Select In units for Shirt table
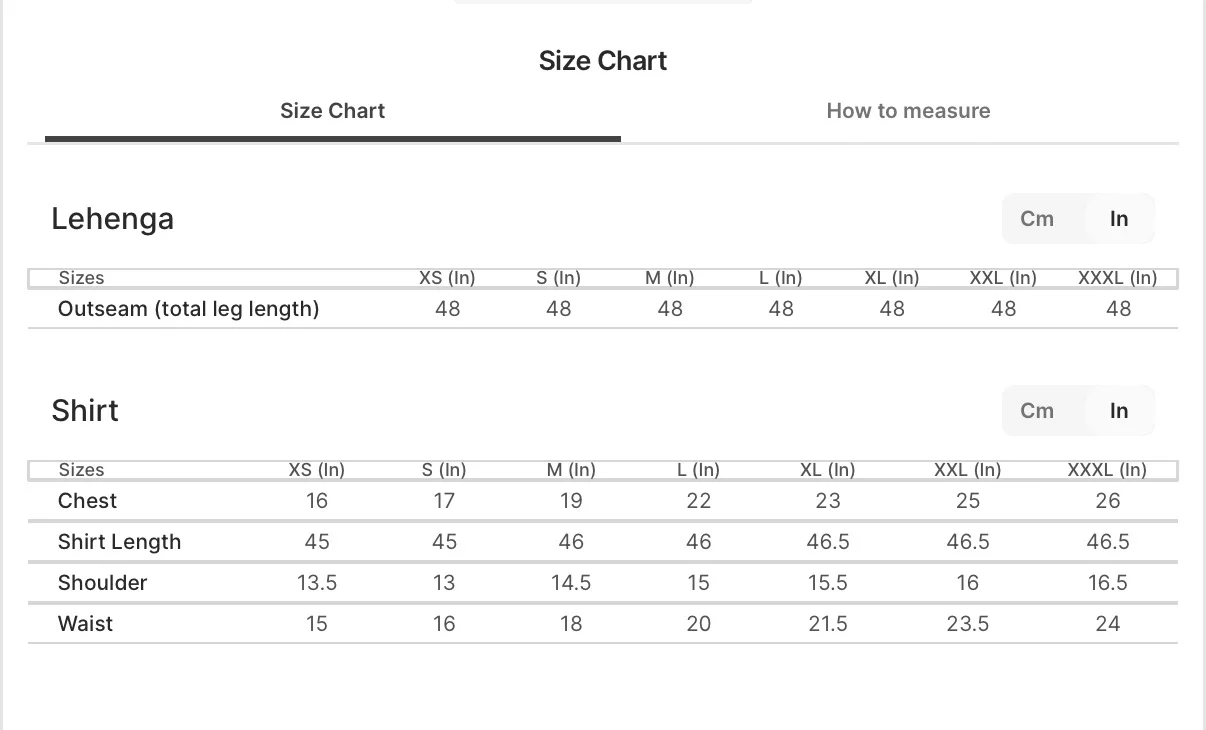 click(x=1119, y=411)
